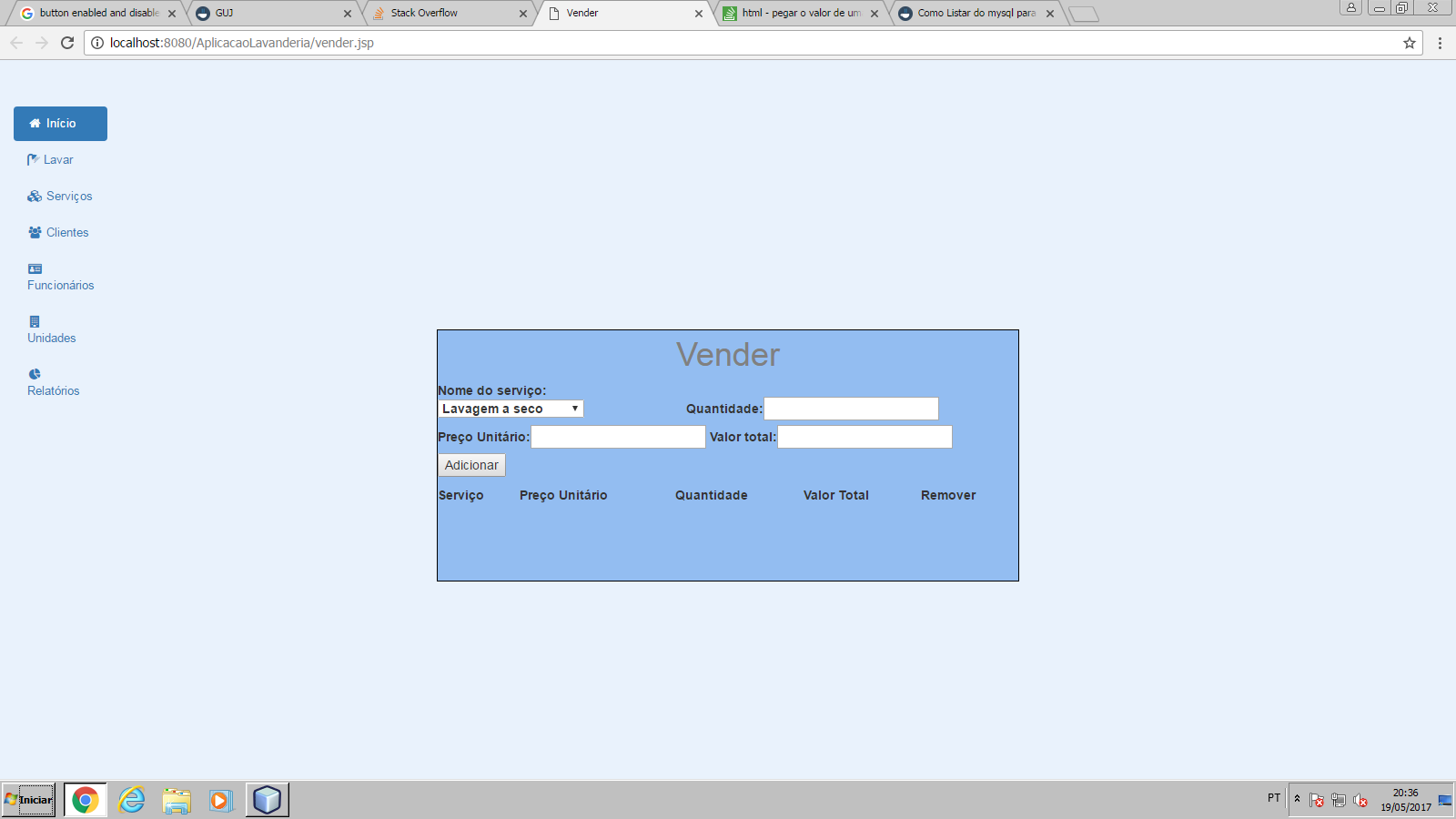Viewport: 1456px width, 819px height.
Task: Click the browser address bar URL
Action: pos(242,43)
